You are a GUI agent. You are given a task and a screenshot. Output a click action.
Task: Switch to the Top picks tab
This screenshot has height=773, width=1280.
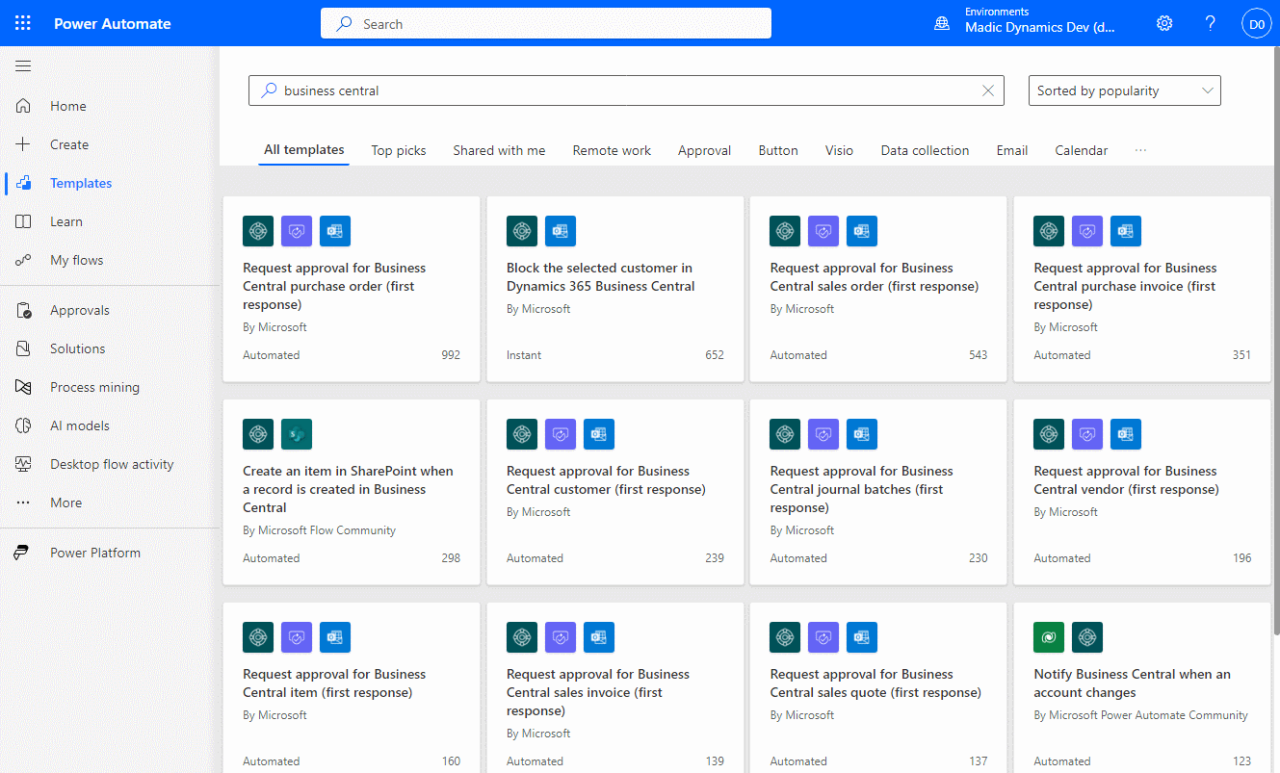(x=398, y=150)
